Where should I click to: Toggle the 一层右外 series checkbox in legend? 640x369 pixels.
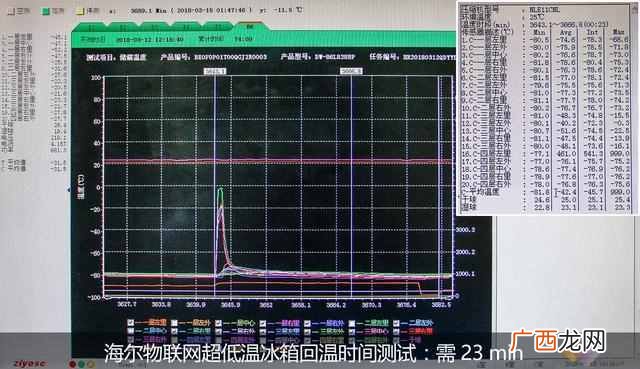click(307, 323)
